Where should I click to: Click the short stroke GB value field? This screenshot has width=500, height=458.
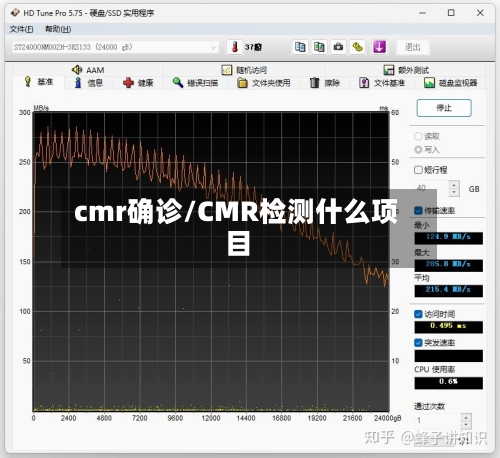tap(431, 189)
